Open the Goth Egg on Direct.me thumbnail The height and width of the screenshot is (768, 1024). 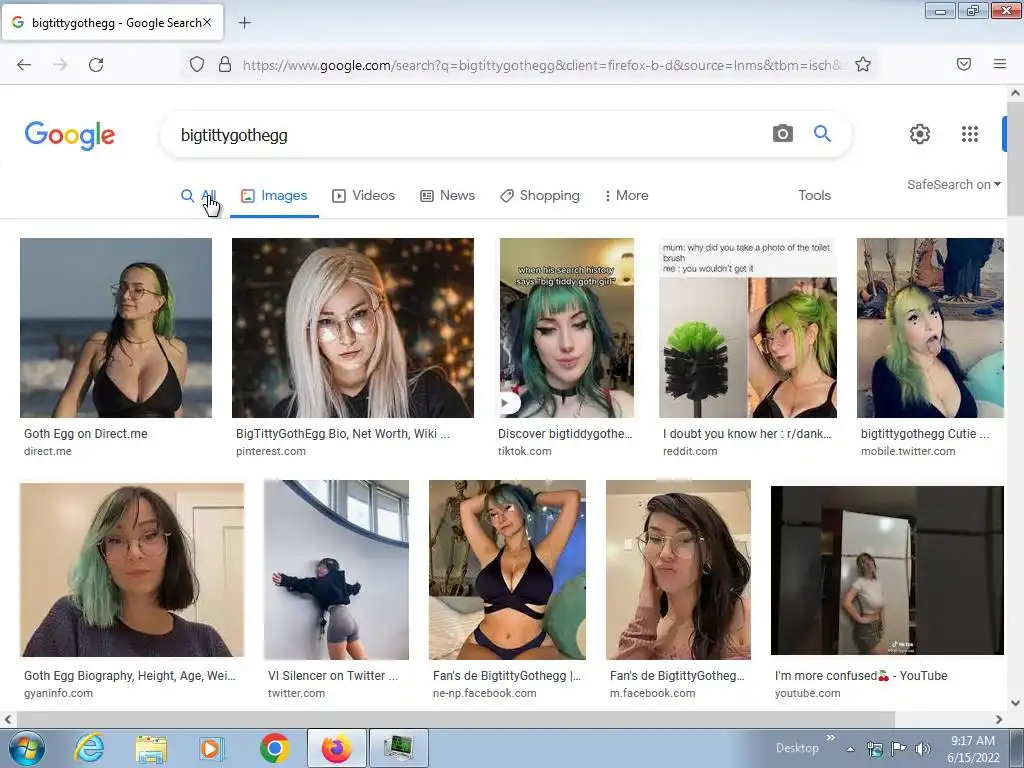point(116,328)
